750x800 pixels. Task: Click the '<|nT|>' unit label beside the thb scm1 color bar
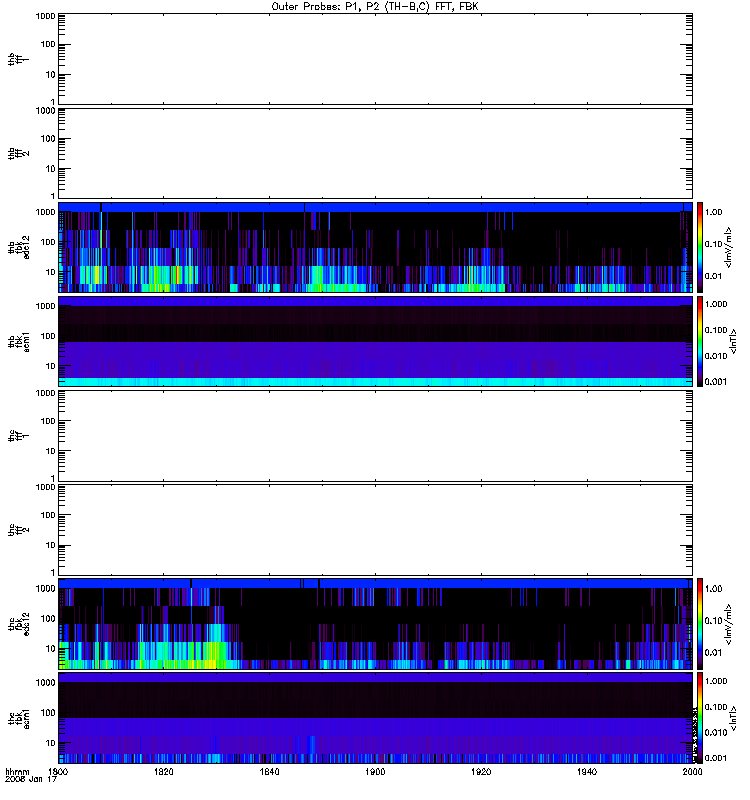click(733, 341)
